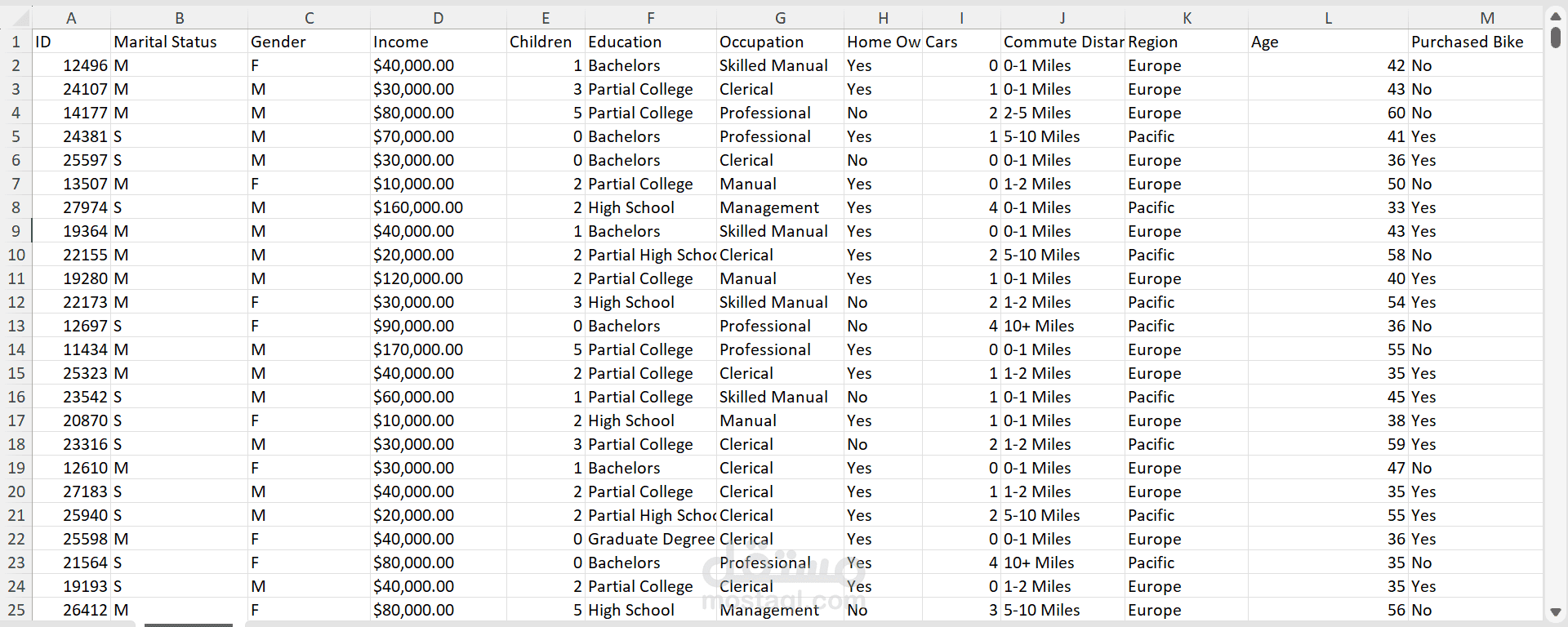Image resolution: width=1568 pixels, height=627 pixels.
Task: Click ID cell 26412
Action: (x=71, y=610)
